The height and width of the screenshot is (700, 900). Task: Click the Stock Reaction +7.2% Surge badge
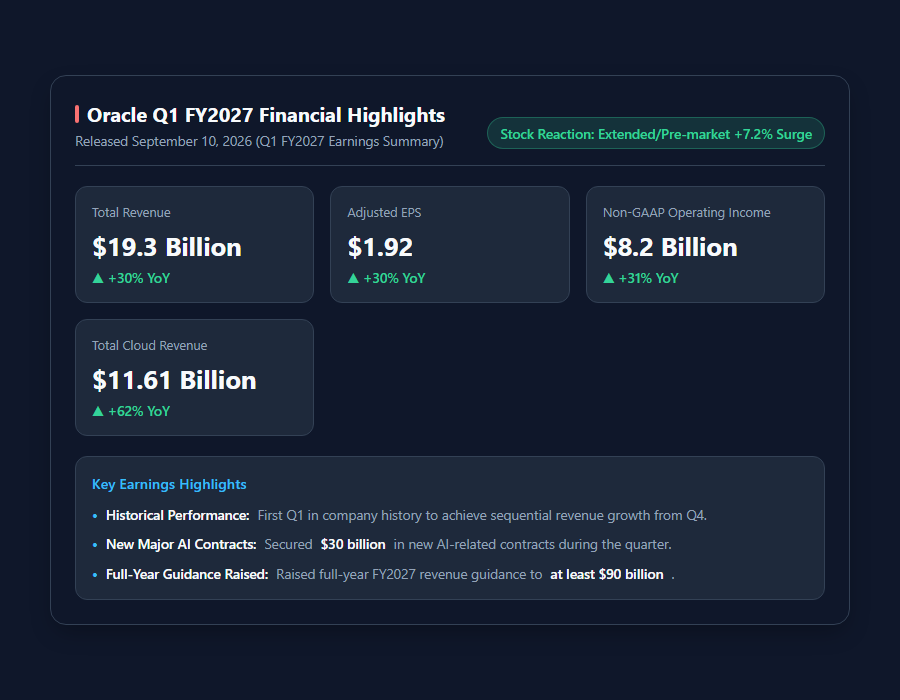tap(655, 134)
